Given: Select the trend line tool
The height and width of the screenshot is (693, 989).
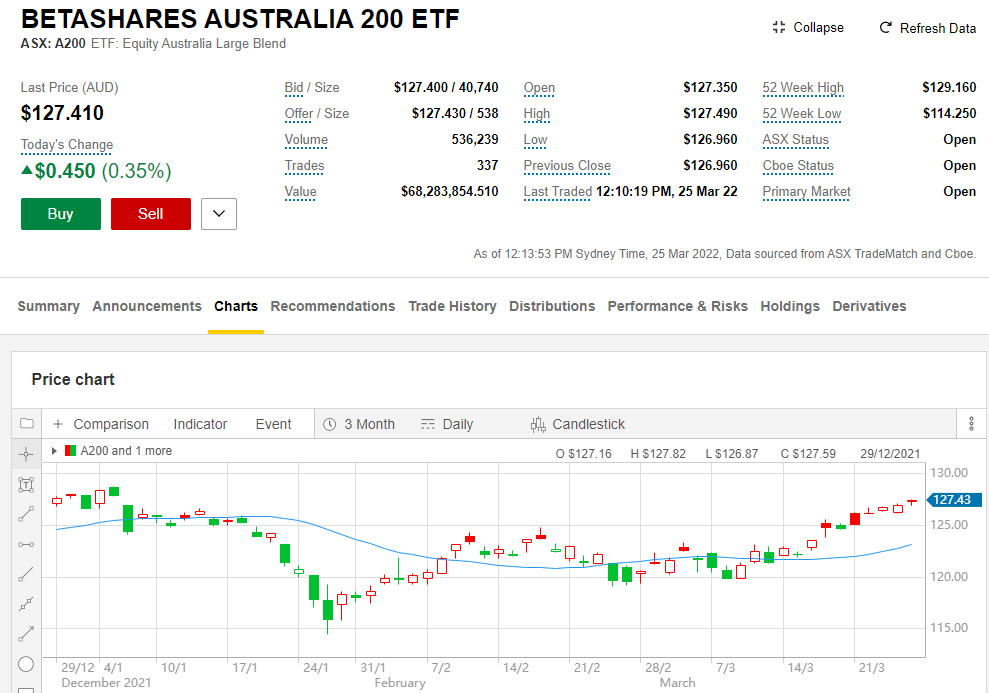Looking at the screenshot, I should pos(26,515).
